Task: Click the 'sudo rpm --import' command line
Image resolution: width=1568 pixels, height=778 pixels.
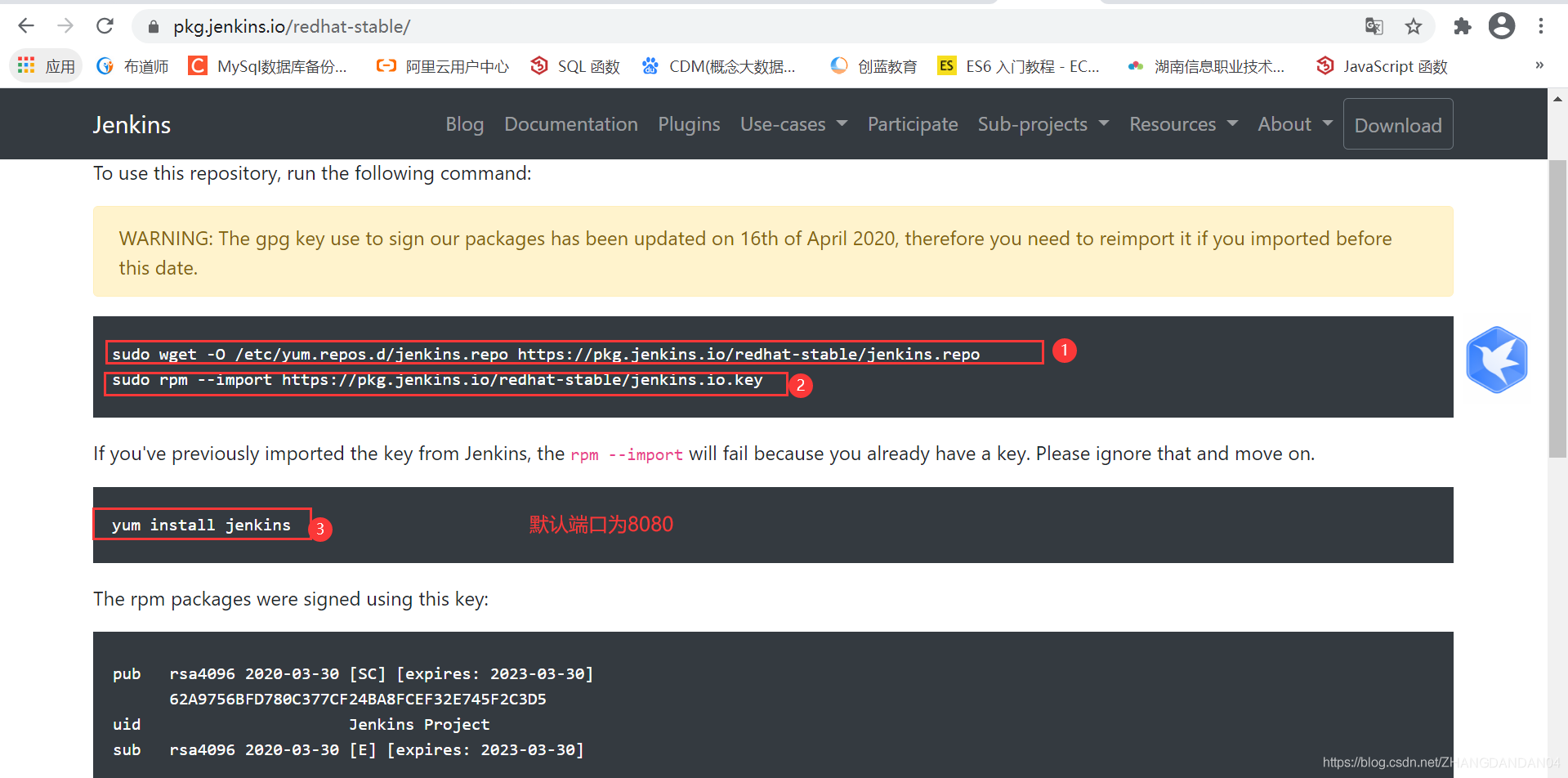Action: (x=437, y=380)
